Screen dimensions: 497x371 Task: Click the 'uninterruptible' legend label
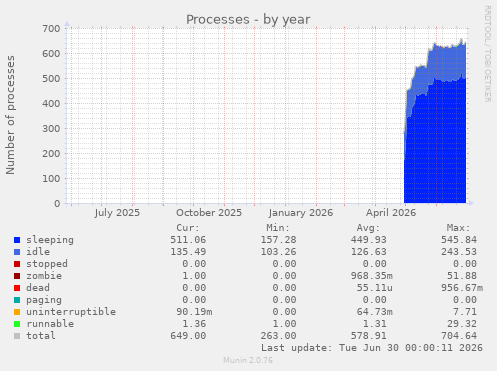(x=71, y=312)
